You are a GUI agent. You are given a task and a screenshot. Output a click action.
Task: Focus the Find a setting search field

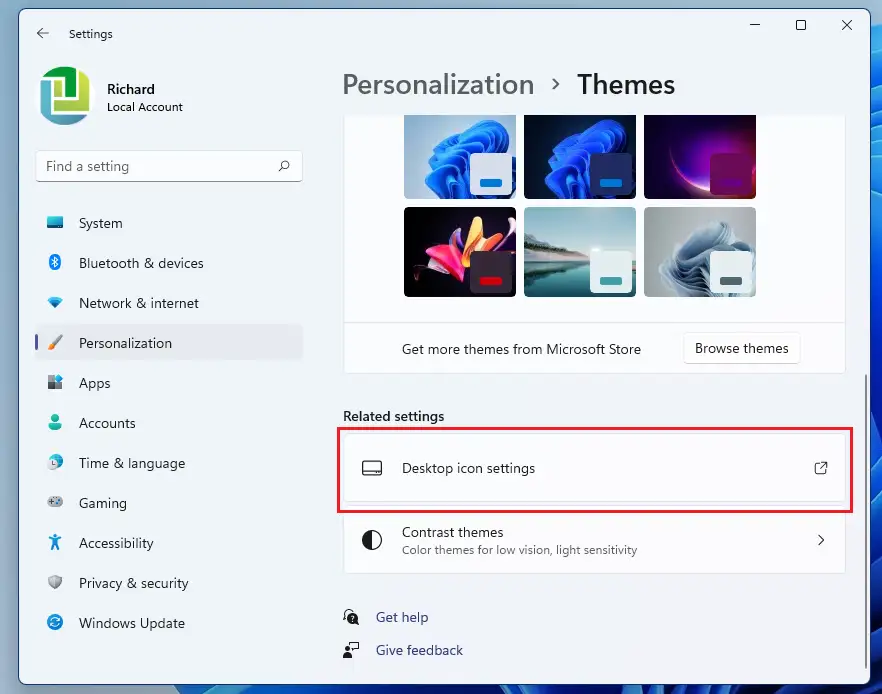click(x=169, y=166)
